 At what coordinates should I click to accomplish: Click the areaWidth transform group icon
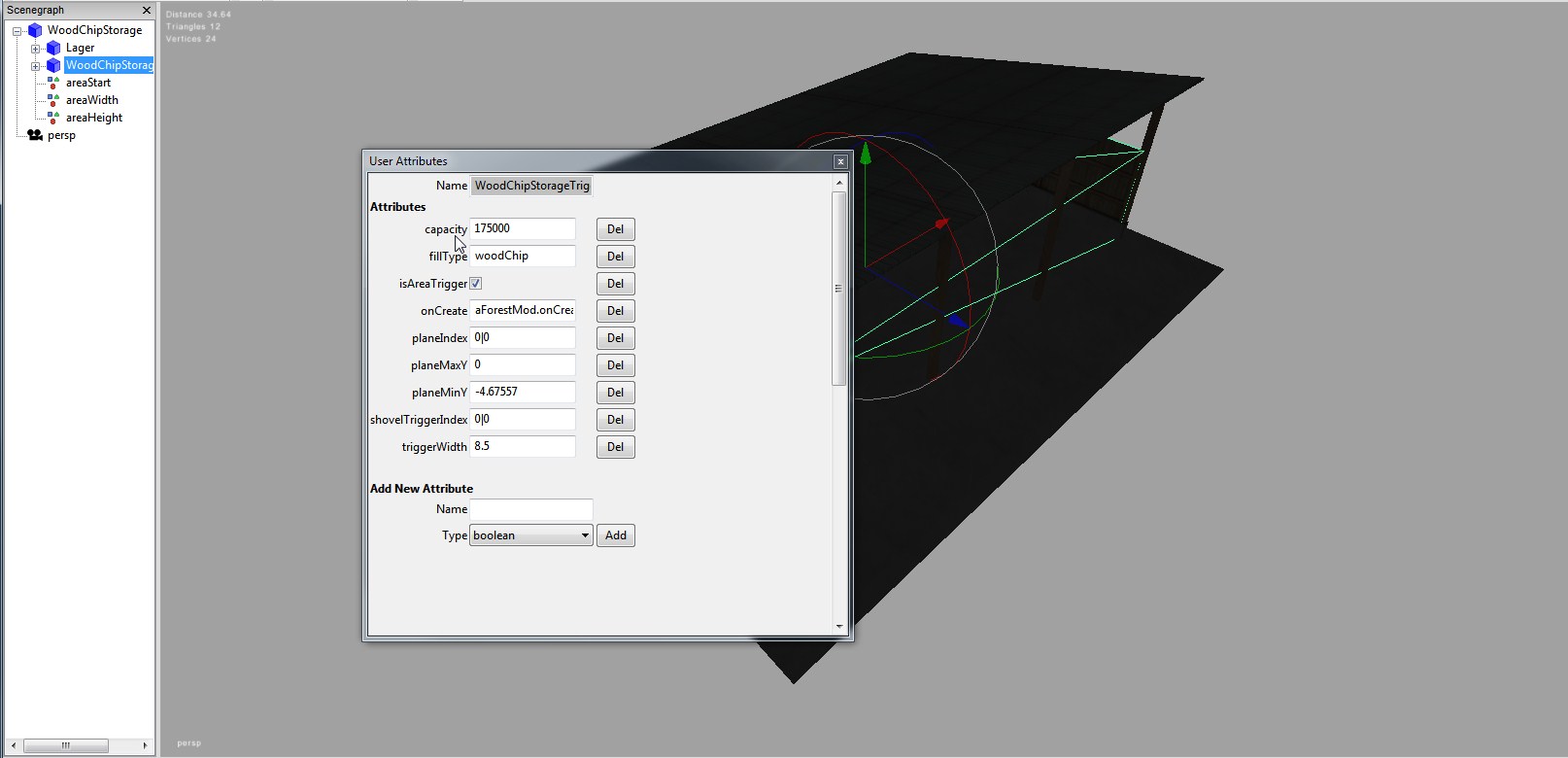coord(53,100)
